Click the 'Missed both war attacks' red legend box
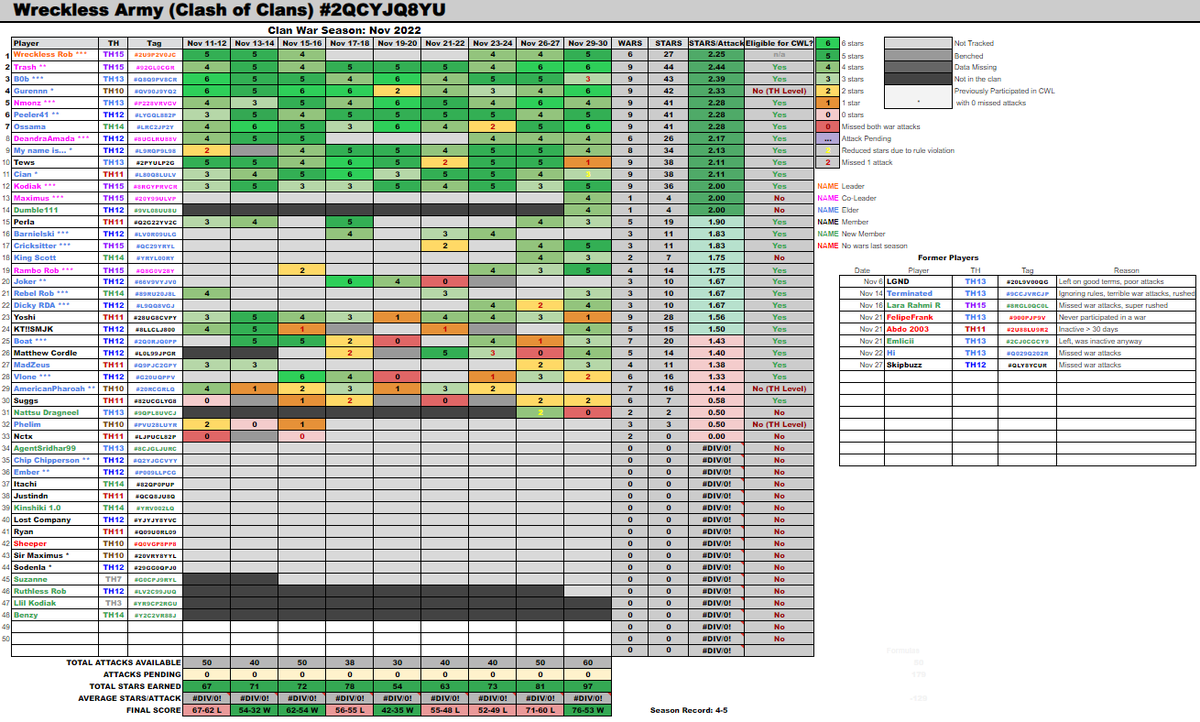Image resolution: width=1200 pixels, height=722 pixels. 827,126
